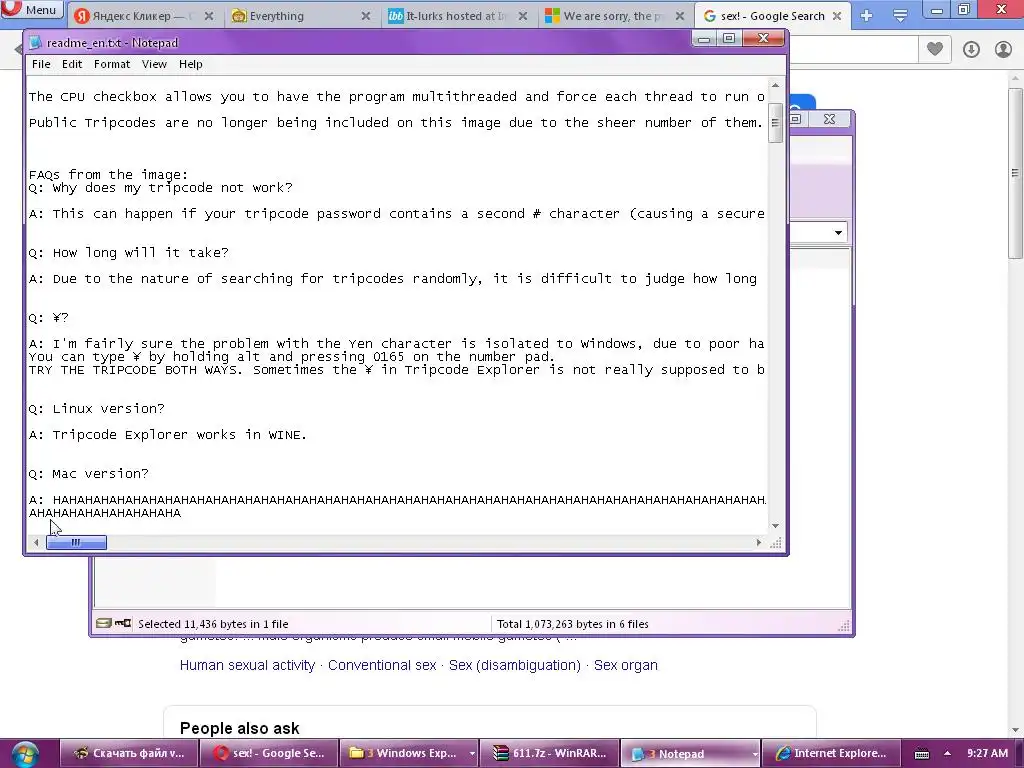1024x768 pixels.
Task: Switch to 611.7z - WinRAR taskbar button
Action: (x=549, y=753)
